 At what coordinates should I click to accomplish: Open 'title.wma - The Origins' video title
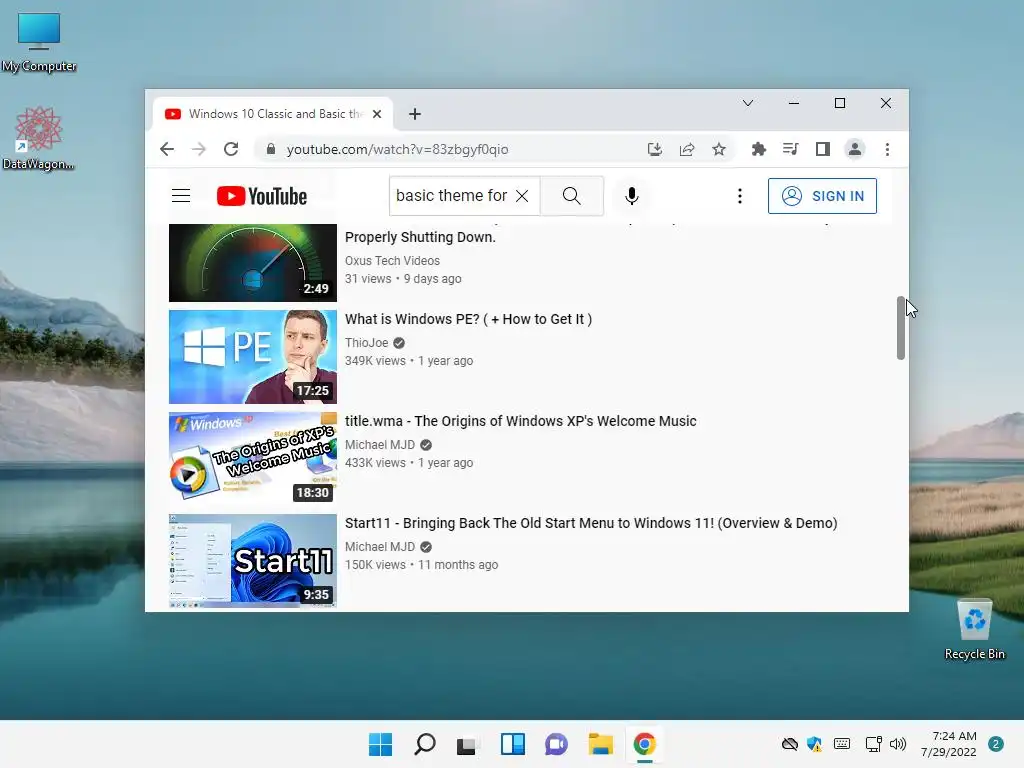520,421
